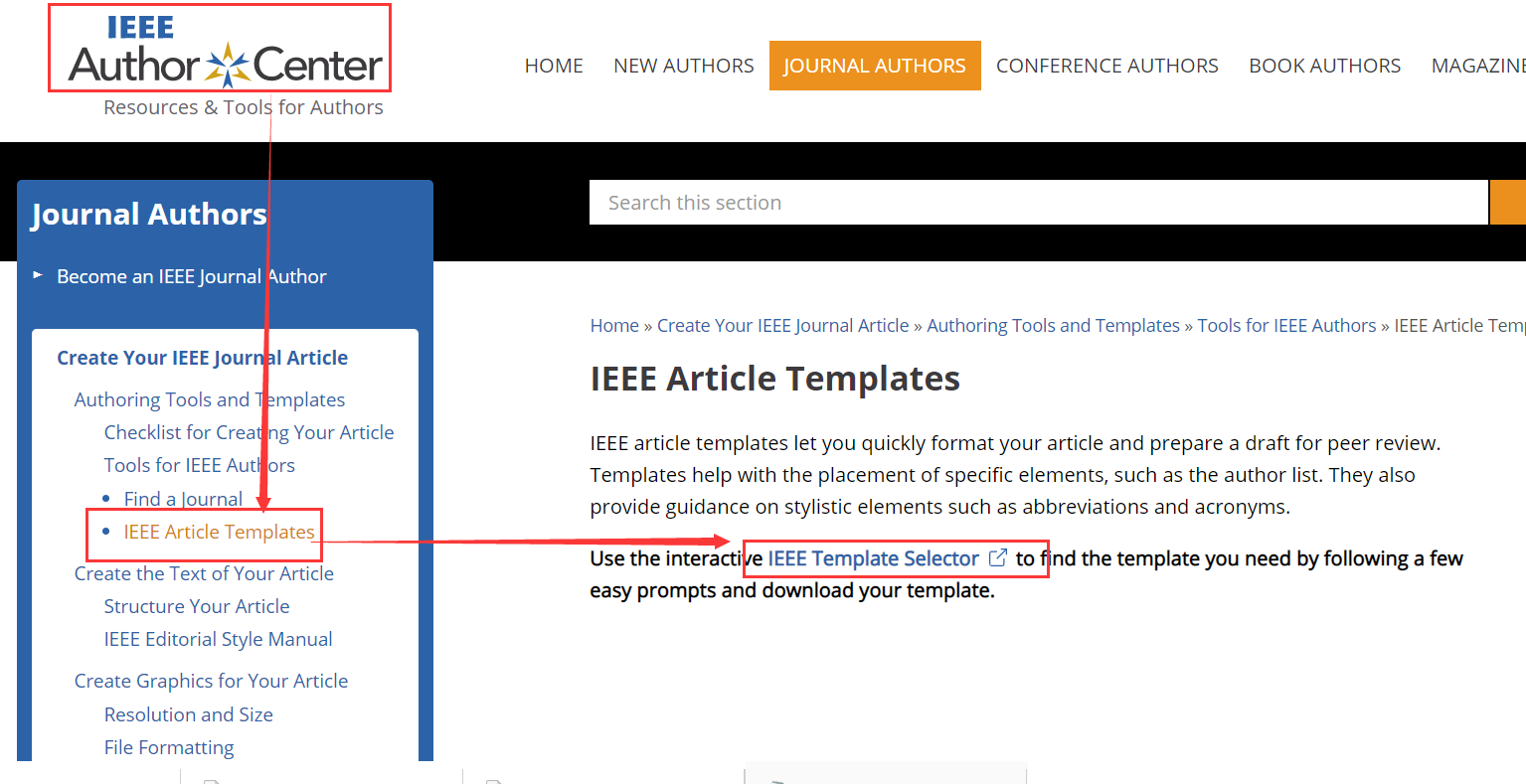Screen dimensions: 1526x784
Task: Open Find a Journal link
Action: (183, 499)
